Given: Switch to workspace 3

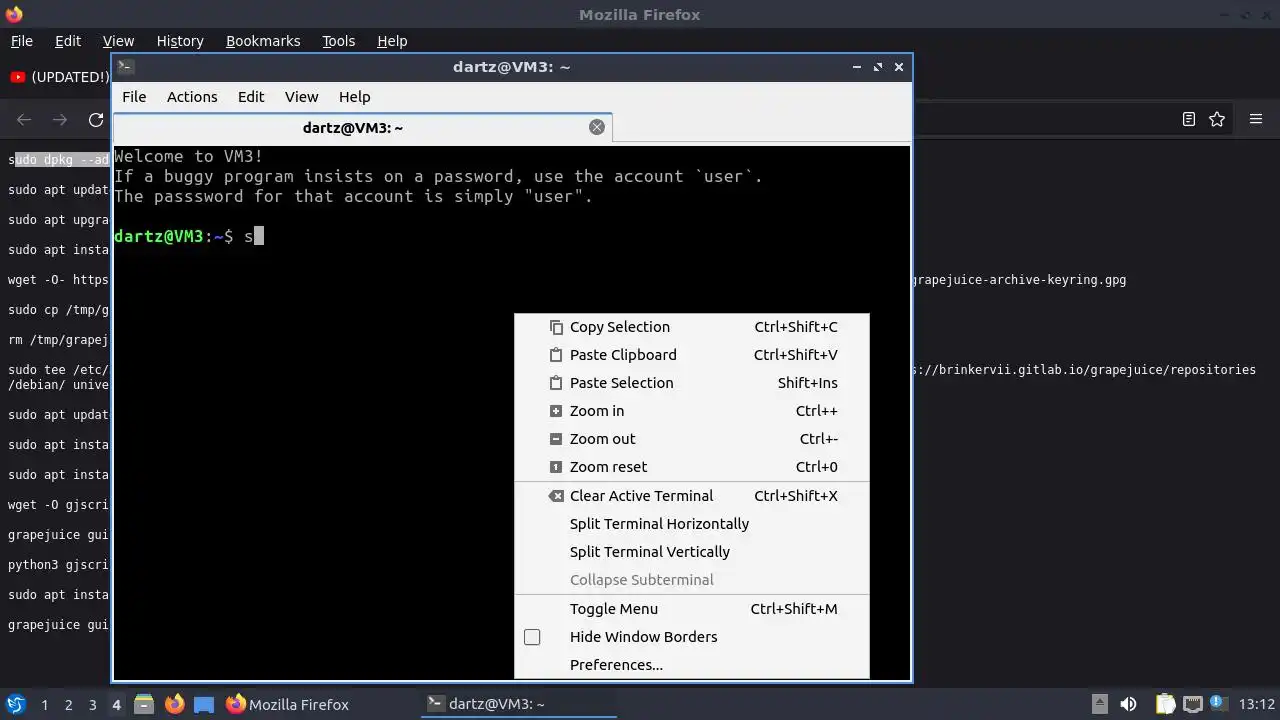Looking at the screenshot, I should [92, 705].
